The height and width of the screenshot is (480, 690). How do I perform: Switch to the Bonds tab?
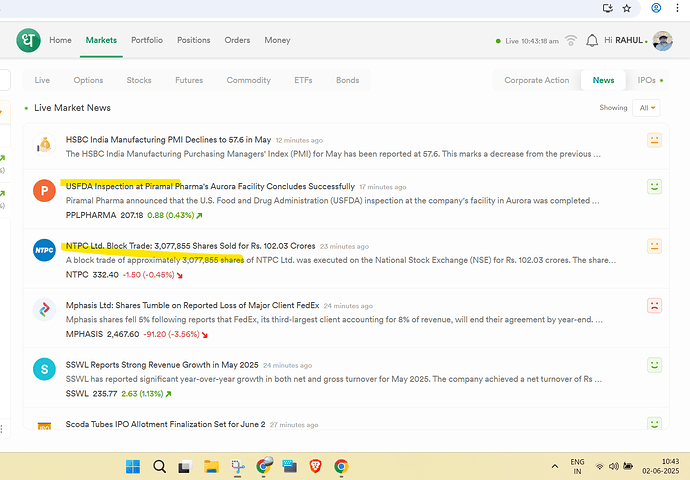click(348, 80)
